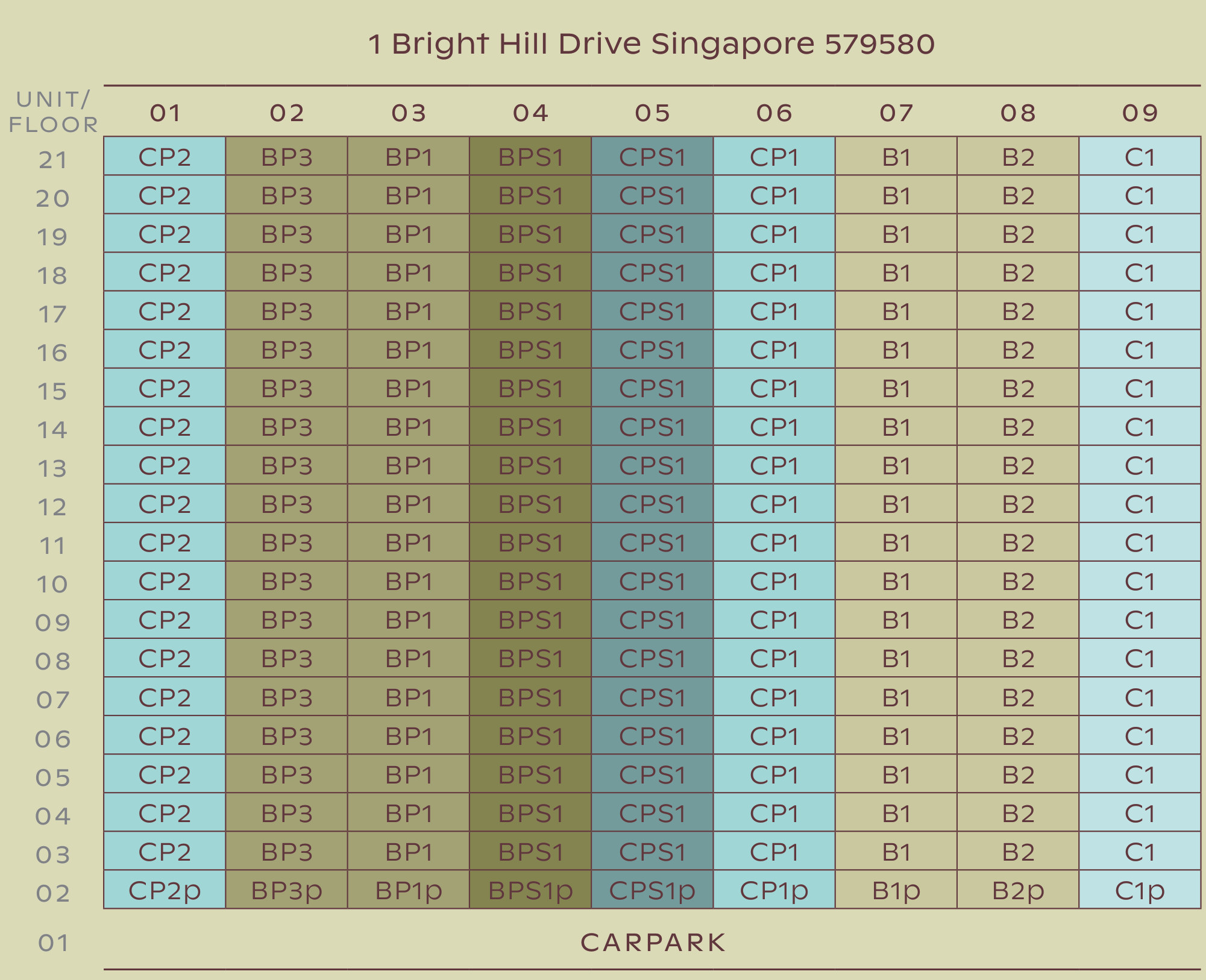Click the CP1 cell on floor 07
Image resolution: width=1206 pixels, height=980 pixels.
click(774, 696)
